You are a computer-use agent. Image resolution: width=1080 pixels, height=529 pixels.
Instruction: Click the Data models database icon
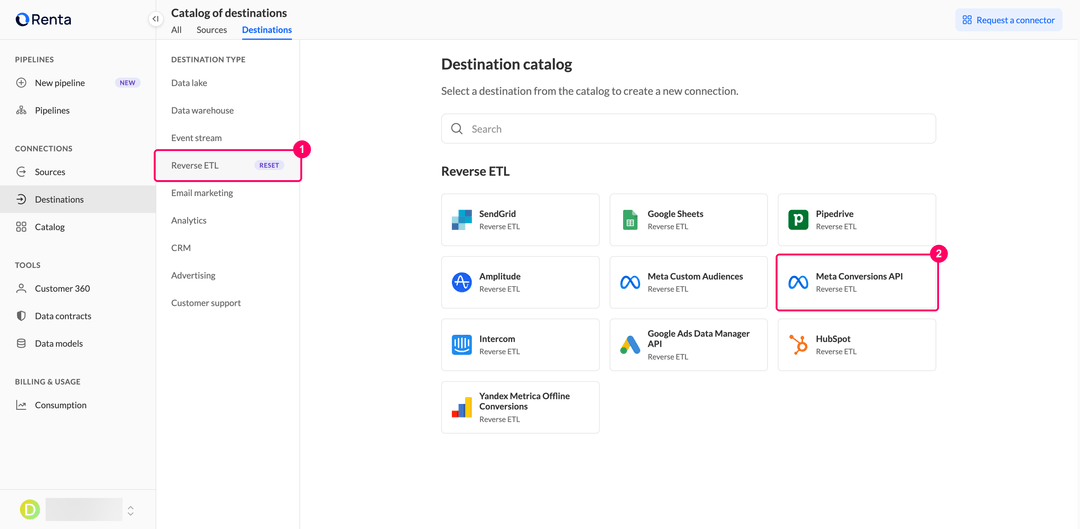[x=21, y=343]
